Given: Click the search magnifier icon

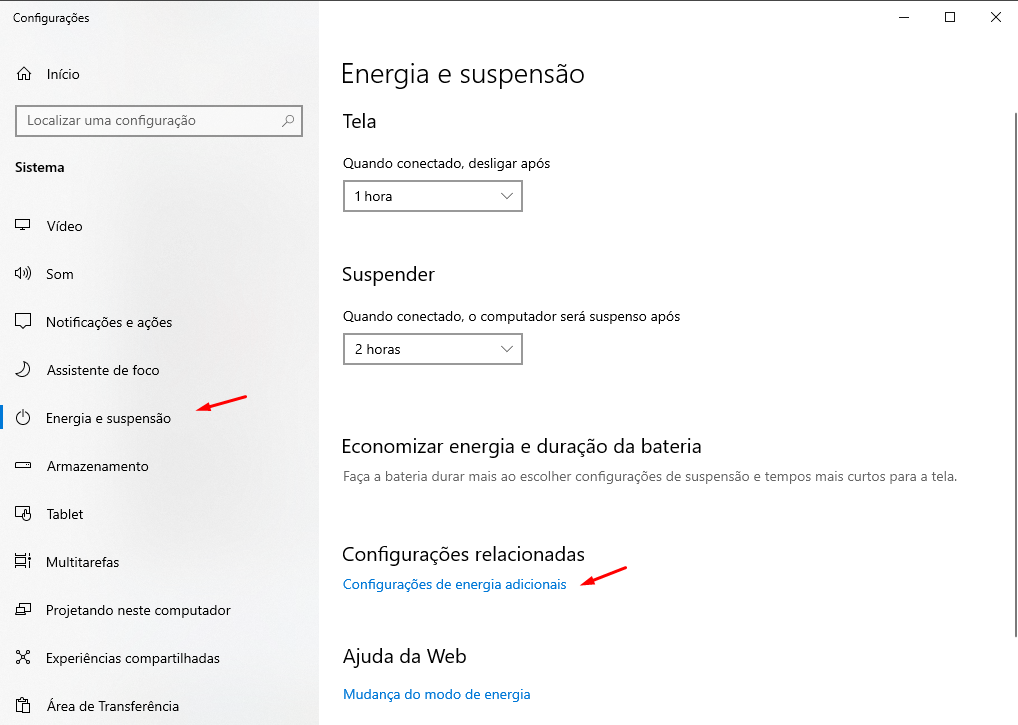Looking at the screenshot, I should (x=288, y=121).
